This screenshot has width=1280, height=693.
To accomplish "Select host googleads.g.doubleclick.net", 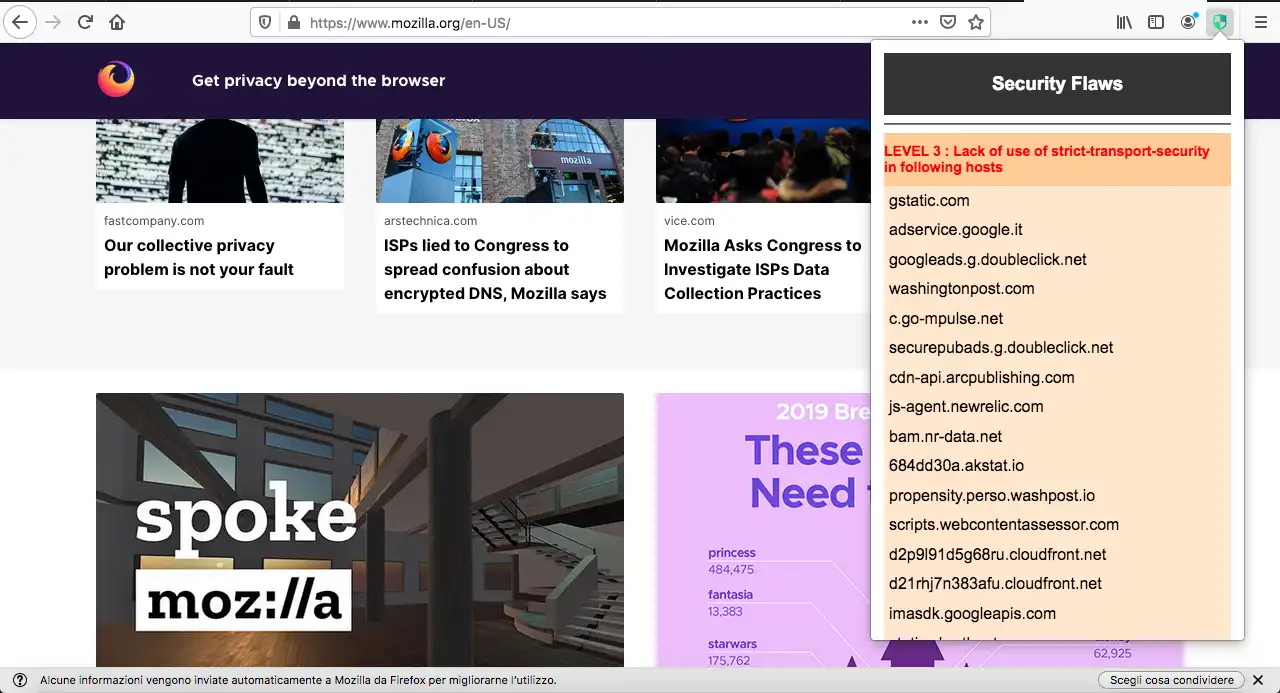I will (x=987, y=260).
